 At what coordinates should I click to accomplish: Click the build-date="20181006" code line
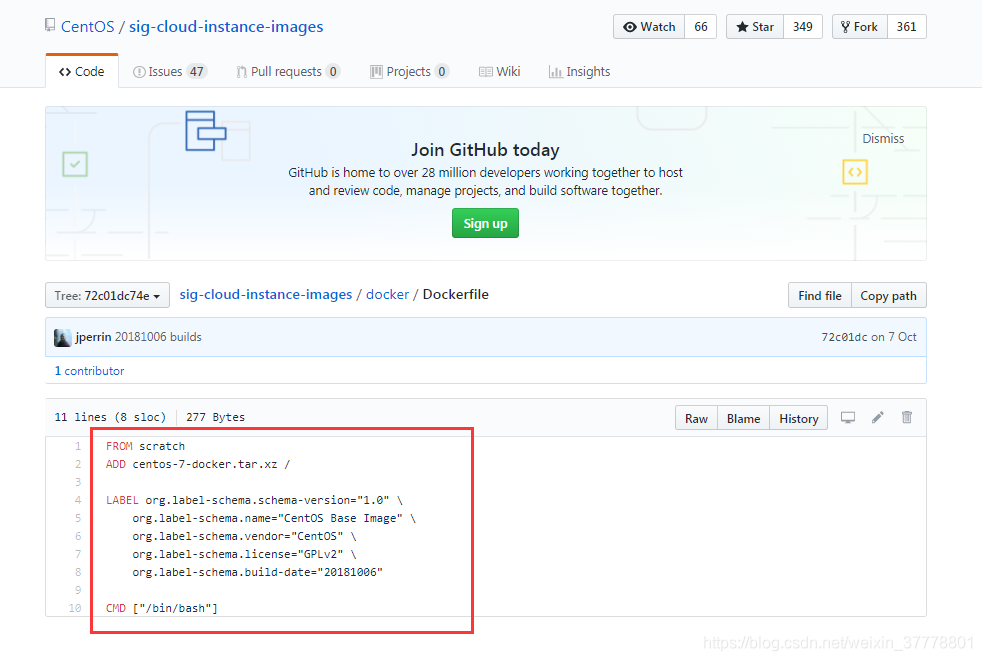click(x=257, y=572)
